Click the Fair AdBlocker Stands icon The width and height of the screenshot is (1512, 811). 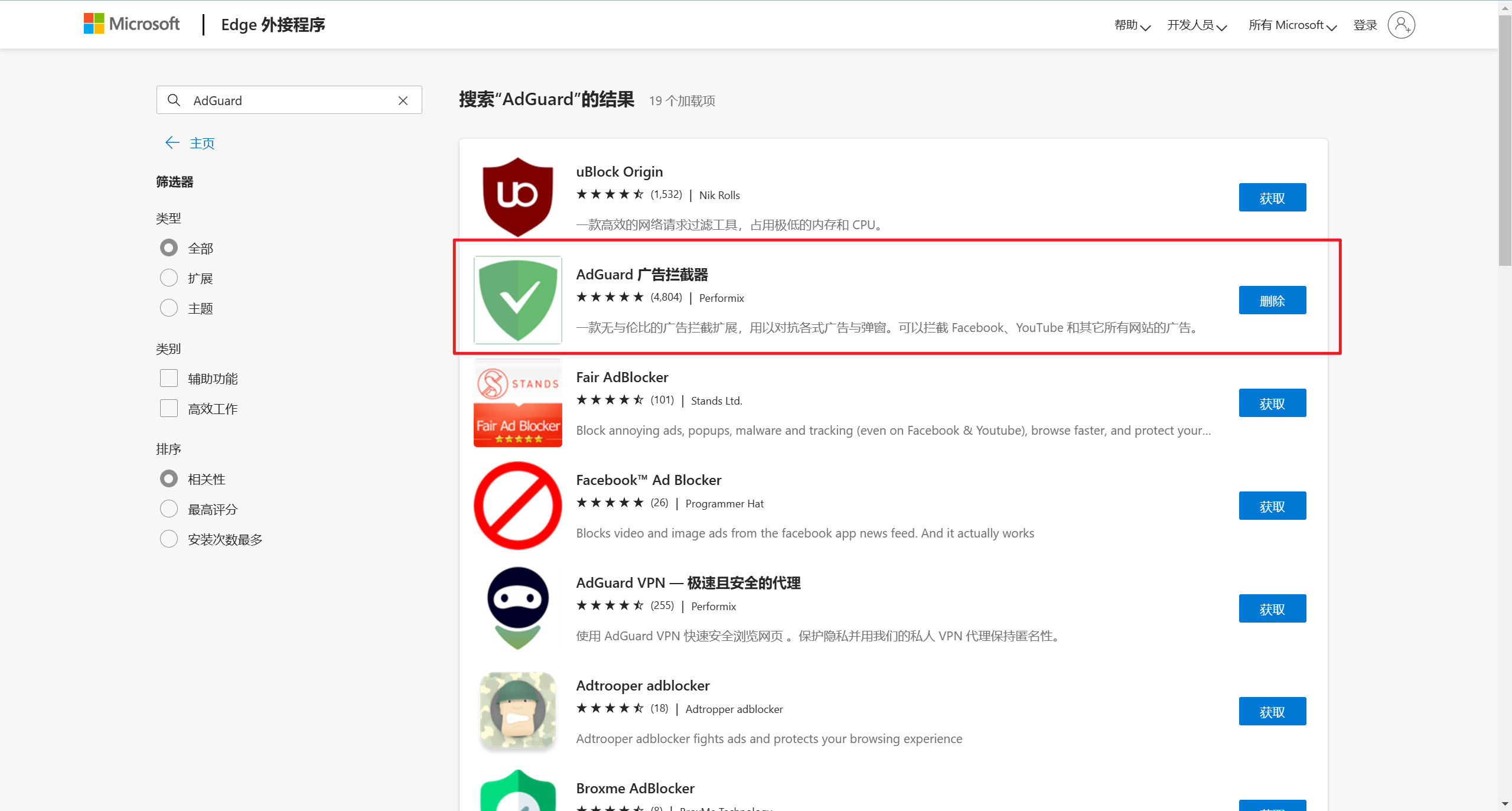pyautogui.click(x=517, y=402)
